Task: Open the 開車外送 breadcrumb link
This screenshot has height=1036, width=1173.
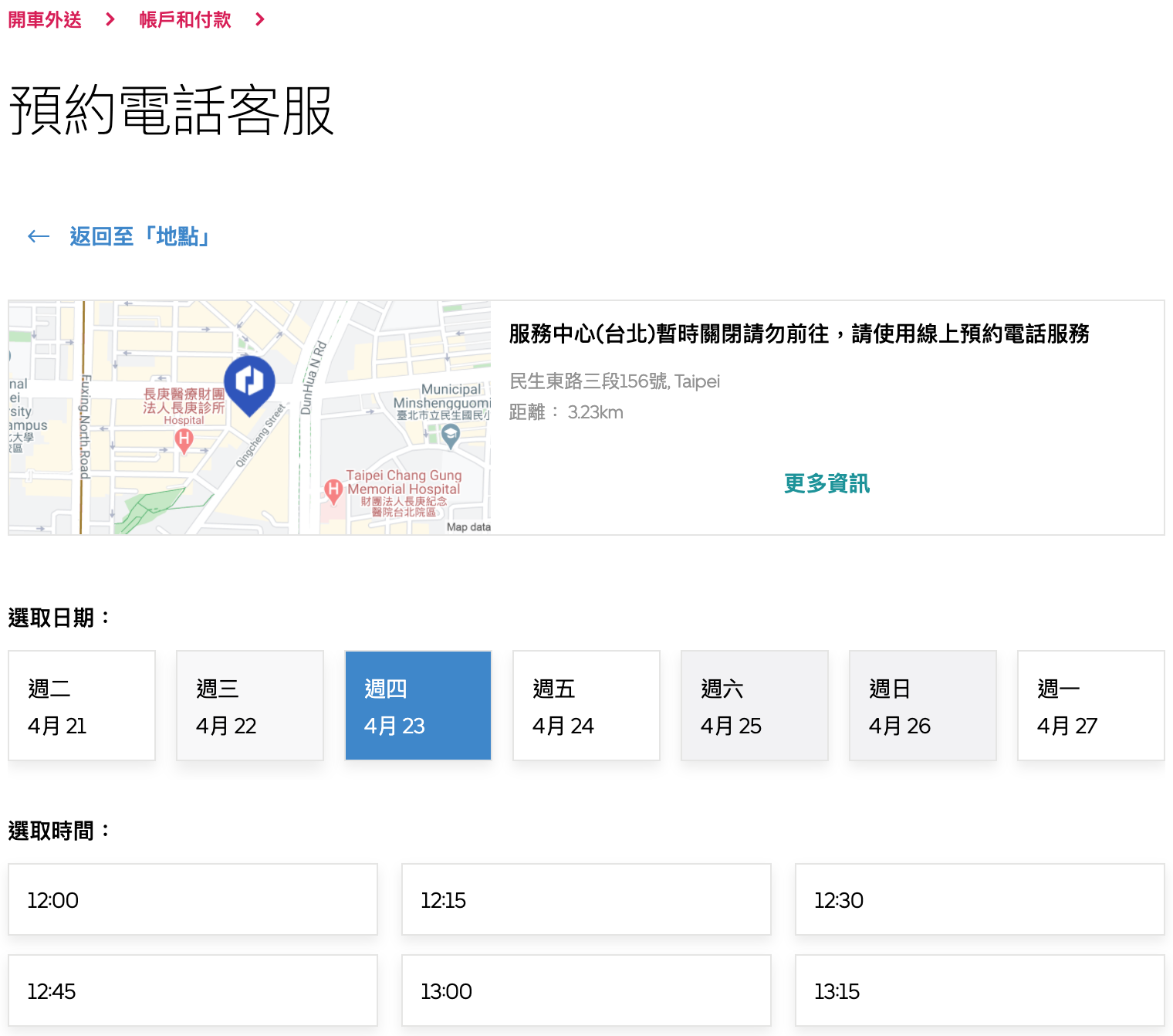Action: tap(45, 19)
